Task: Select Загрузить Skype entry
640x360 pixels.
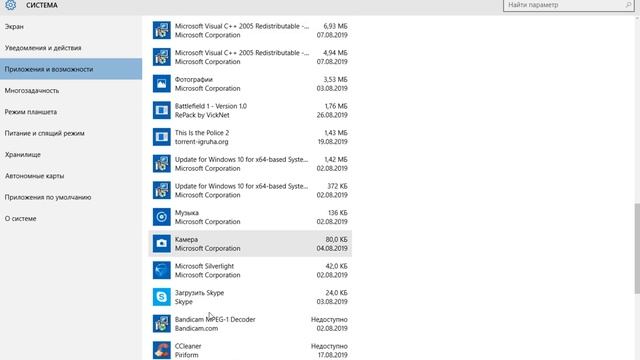Action: [x=250, y=297]
